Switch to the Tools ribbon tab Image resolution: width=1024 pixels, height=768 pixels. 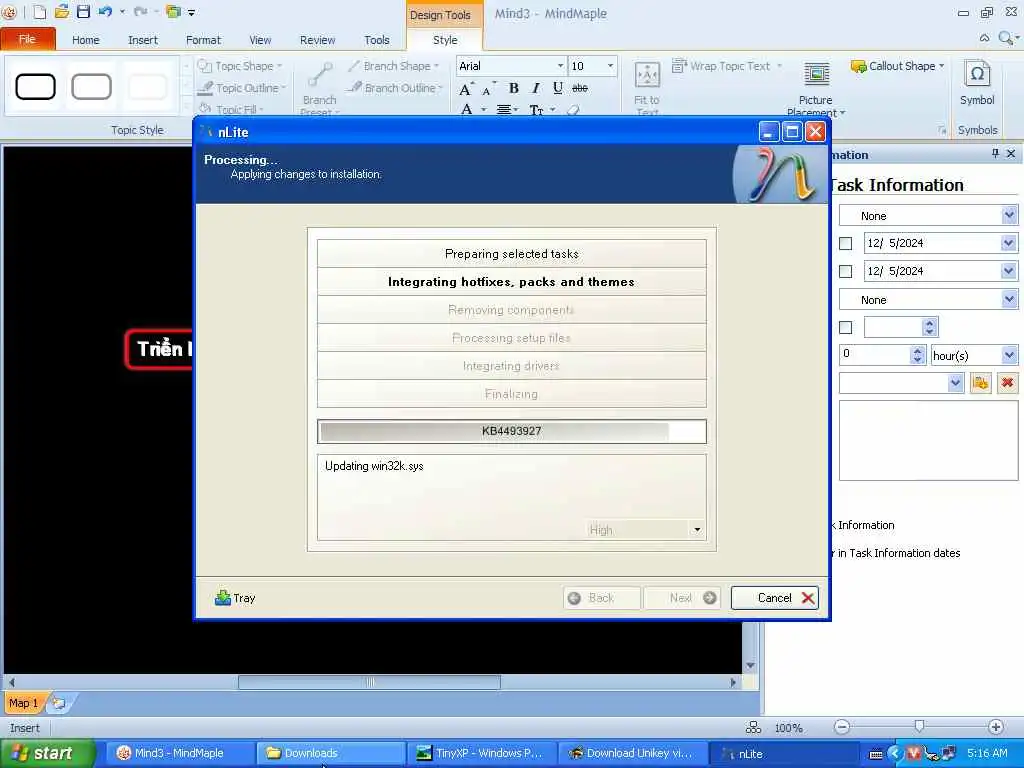377,40
